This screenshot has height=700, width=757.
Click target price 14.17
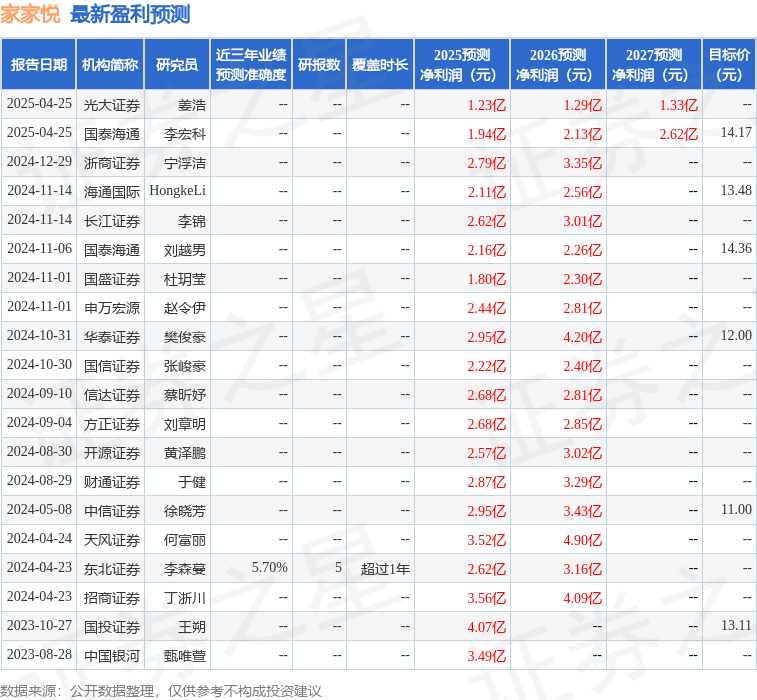736,132
